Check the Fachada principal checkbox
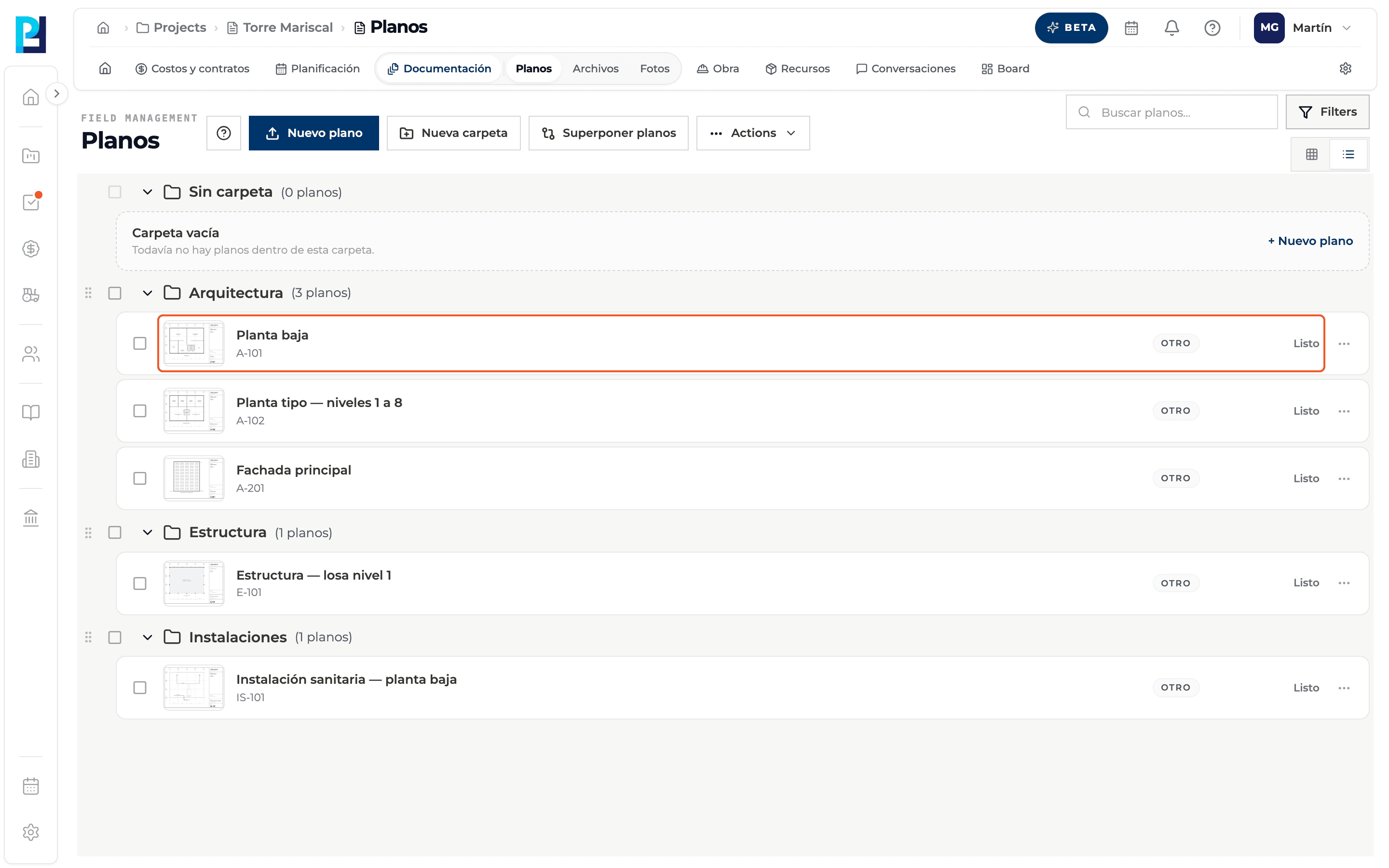This screenshot has height=868, width=1389. click(x=140, y=478)
